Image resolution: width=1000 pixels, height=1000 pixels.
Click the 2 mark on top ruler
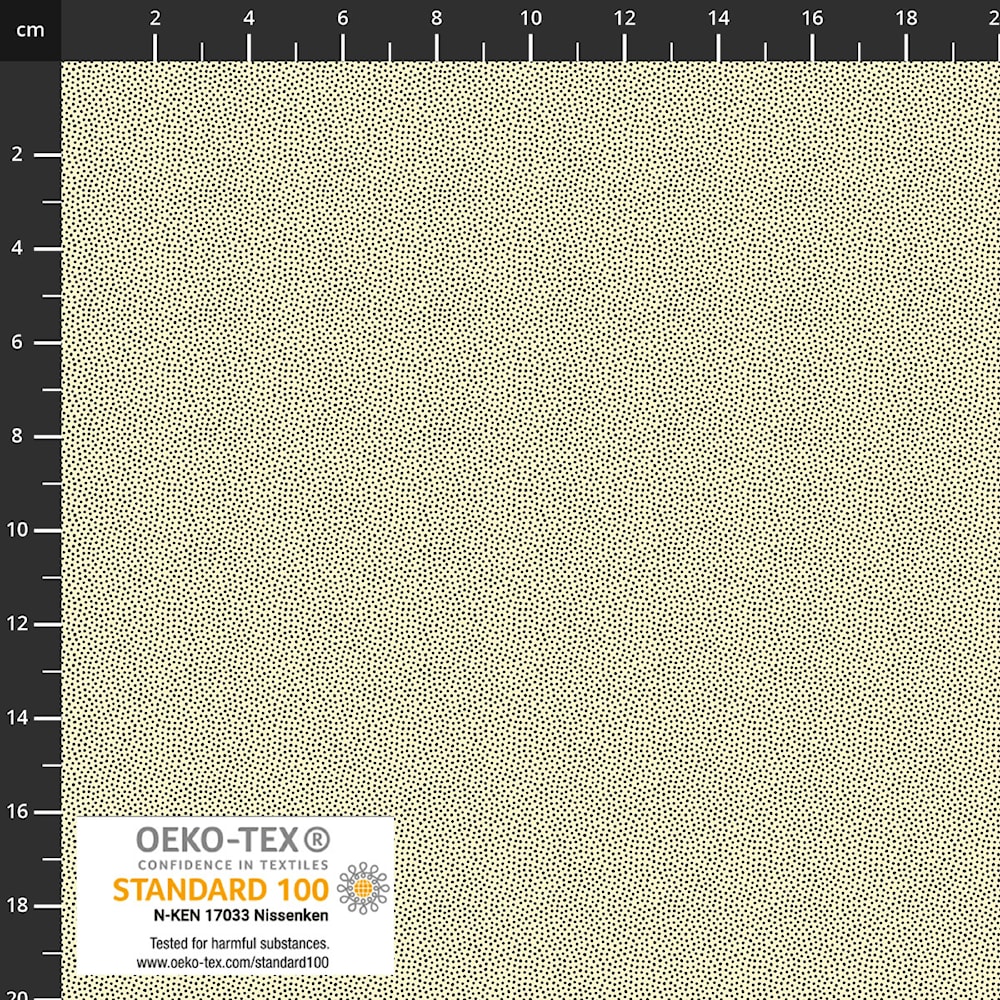[155, 18]
